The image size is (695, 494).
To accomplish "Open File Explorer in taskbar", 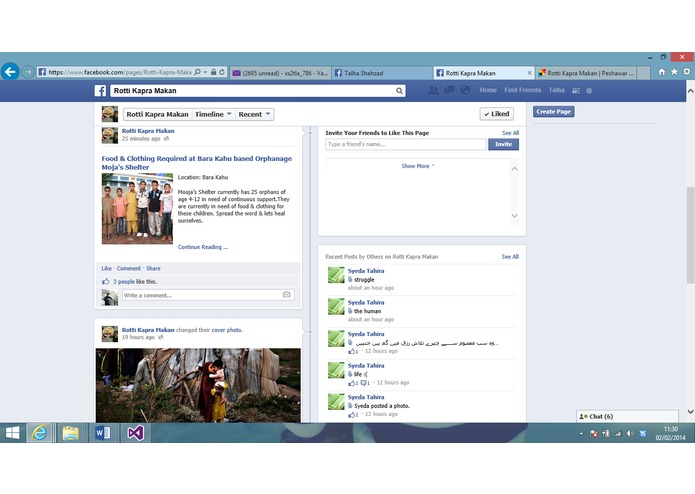I will click(x=70, y=432).
